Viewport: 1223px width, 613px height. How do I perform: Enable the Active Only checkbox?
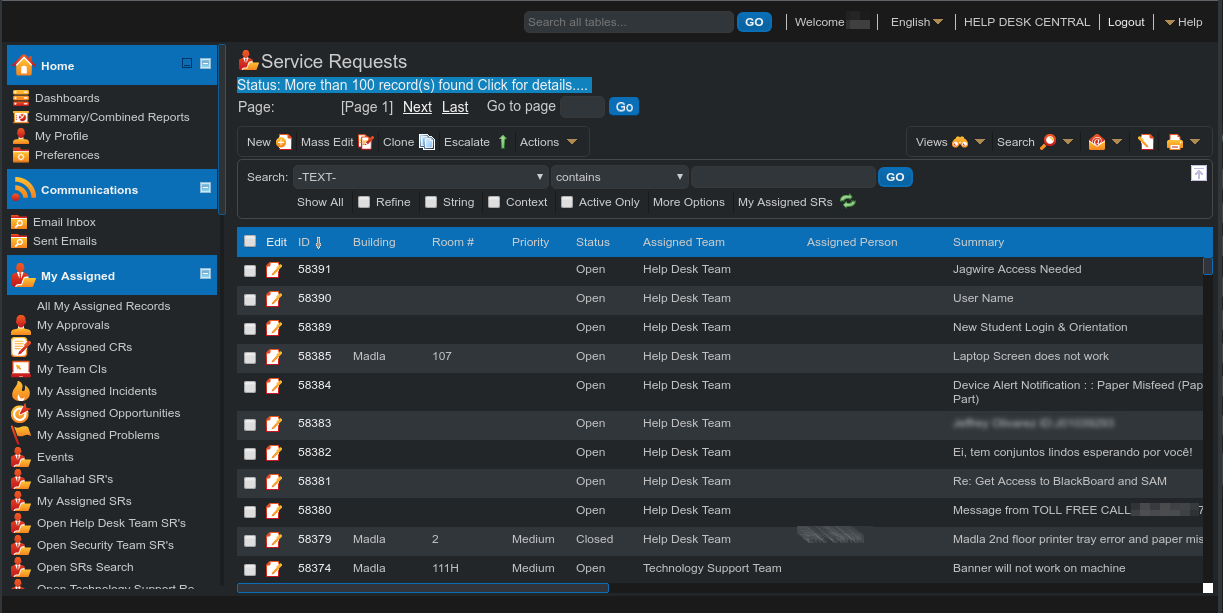(567, 202)
